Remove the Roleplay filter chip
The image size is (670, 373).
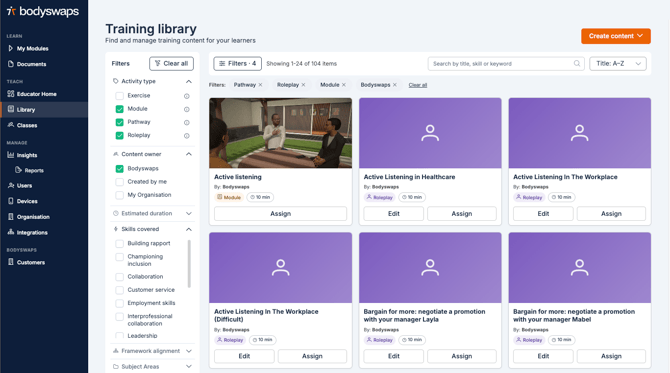point(303,85)
